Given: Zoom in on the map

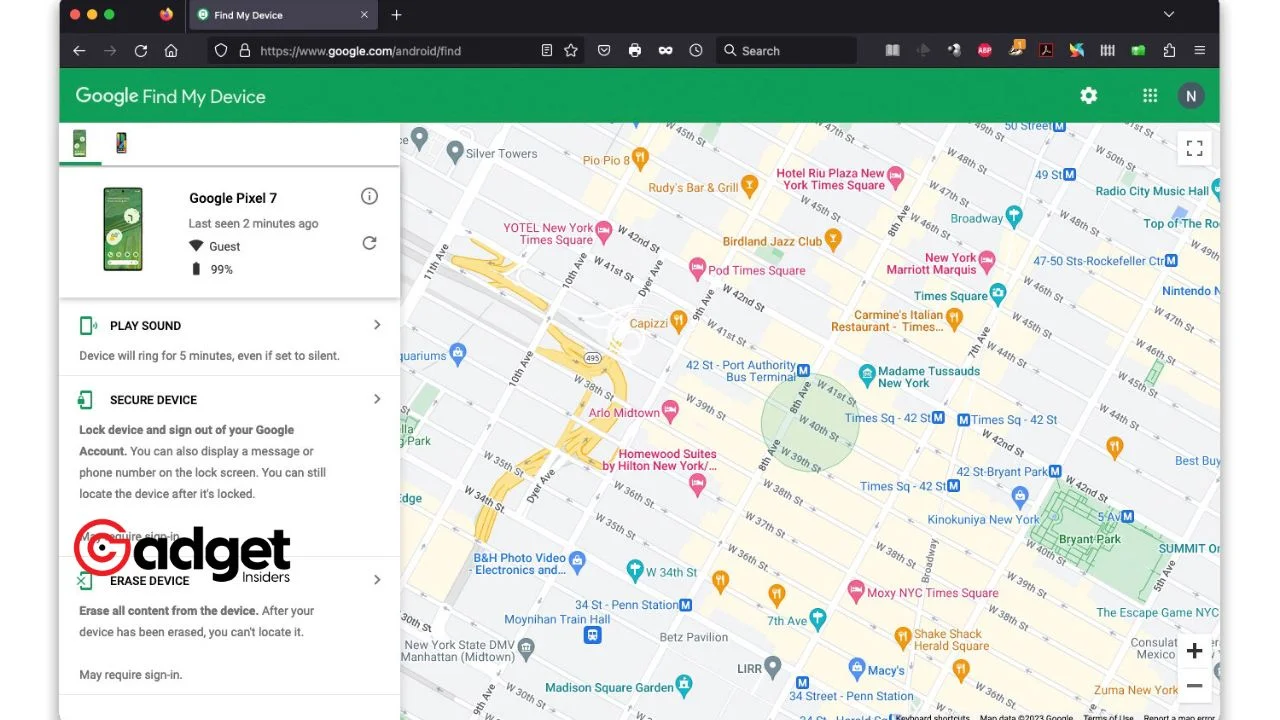Looking at the screenshot, I should (x=1194, y=651).
